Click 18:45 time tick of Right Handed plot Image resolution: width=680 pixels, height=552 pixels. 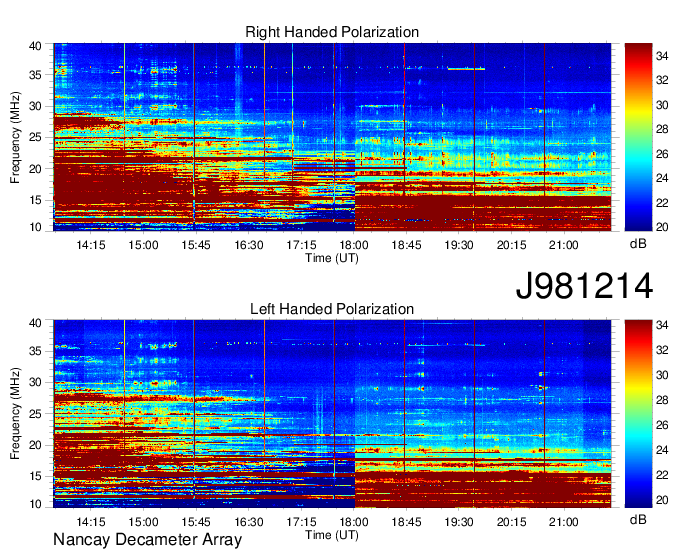[406, 245]
